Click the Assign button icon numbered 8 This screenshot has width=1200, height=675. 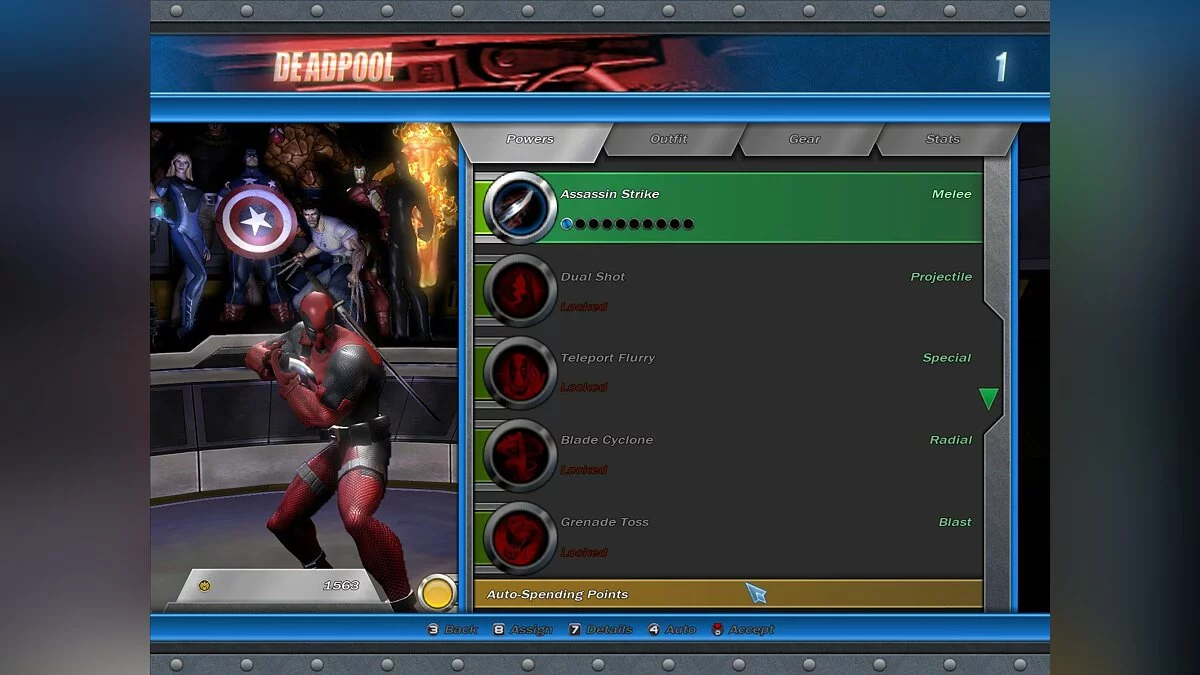(x=498, y=629)
